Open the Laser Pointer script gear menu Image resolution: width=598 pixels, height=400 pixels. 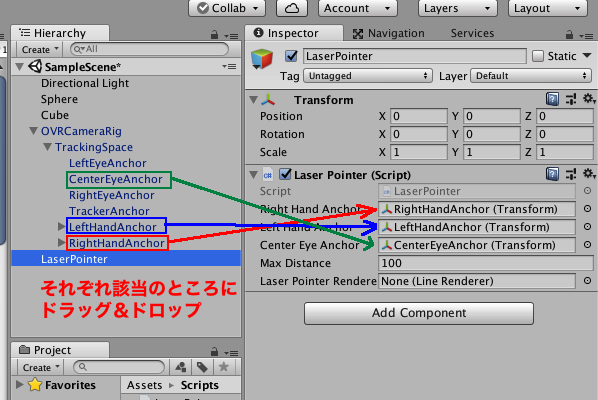[x=588, y=174]
